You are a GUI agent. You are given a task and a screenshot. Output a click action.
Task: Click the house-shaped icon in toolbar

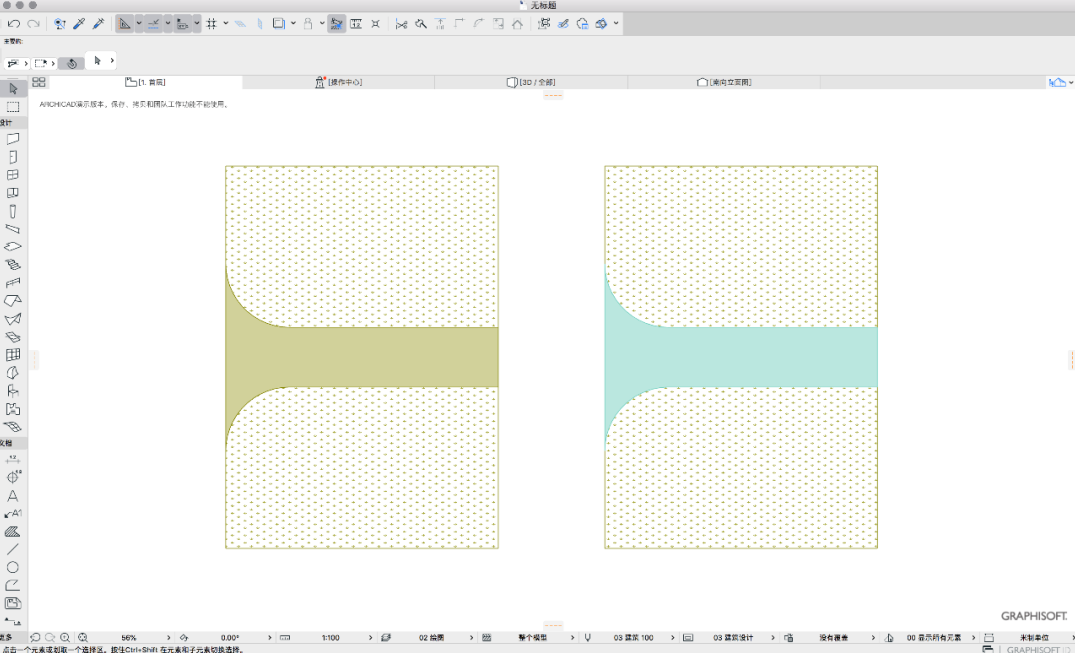[518, 24]
